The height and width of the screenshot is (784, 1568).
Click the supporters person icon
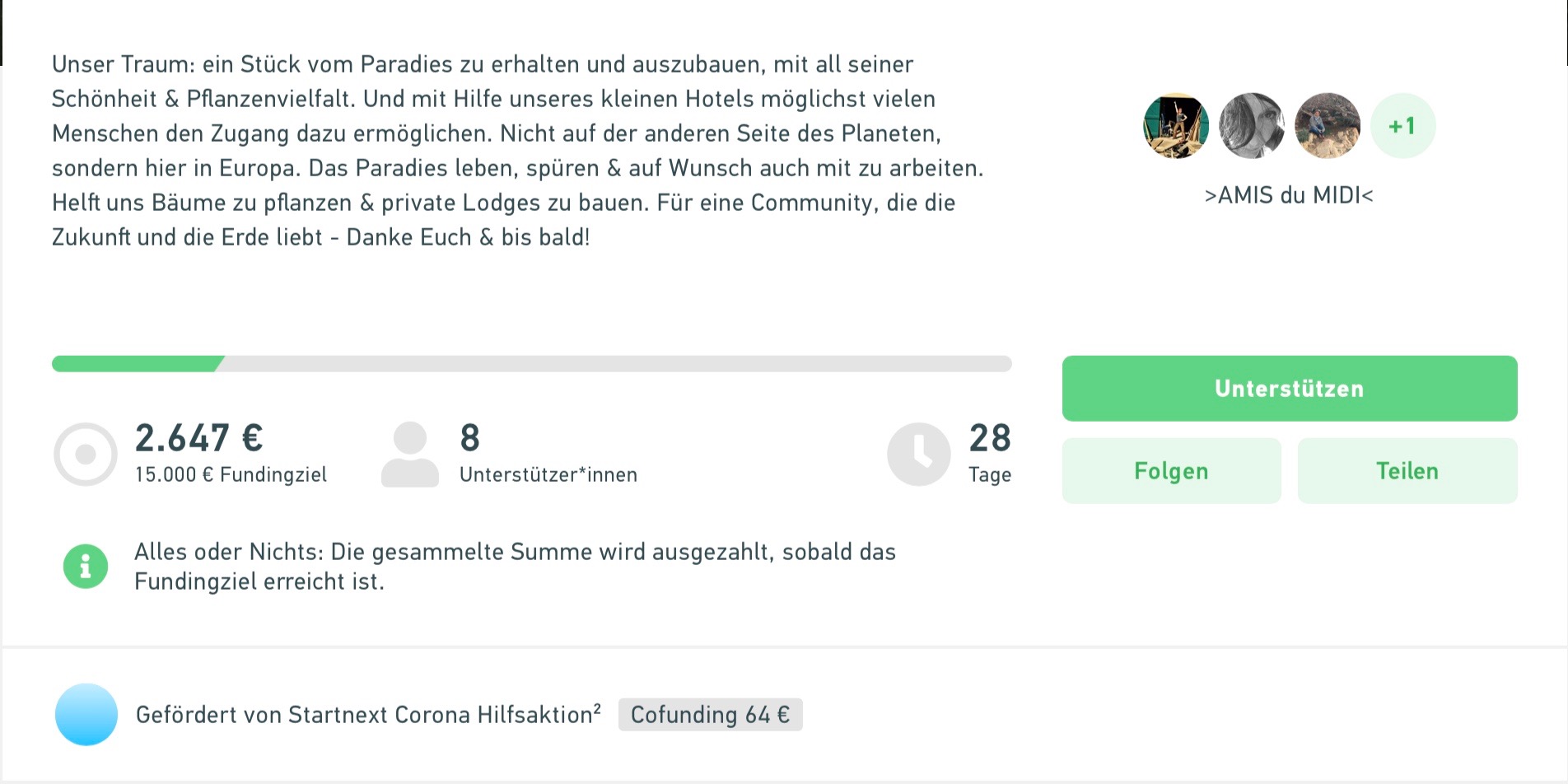coord(410,455)
